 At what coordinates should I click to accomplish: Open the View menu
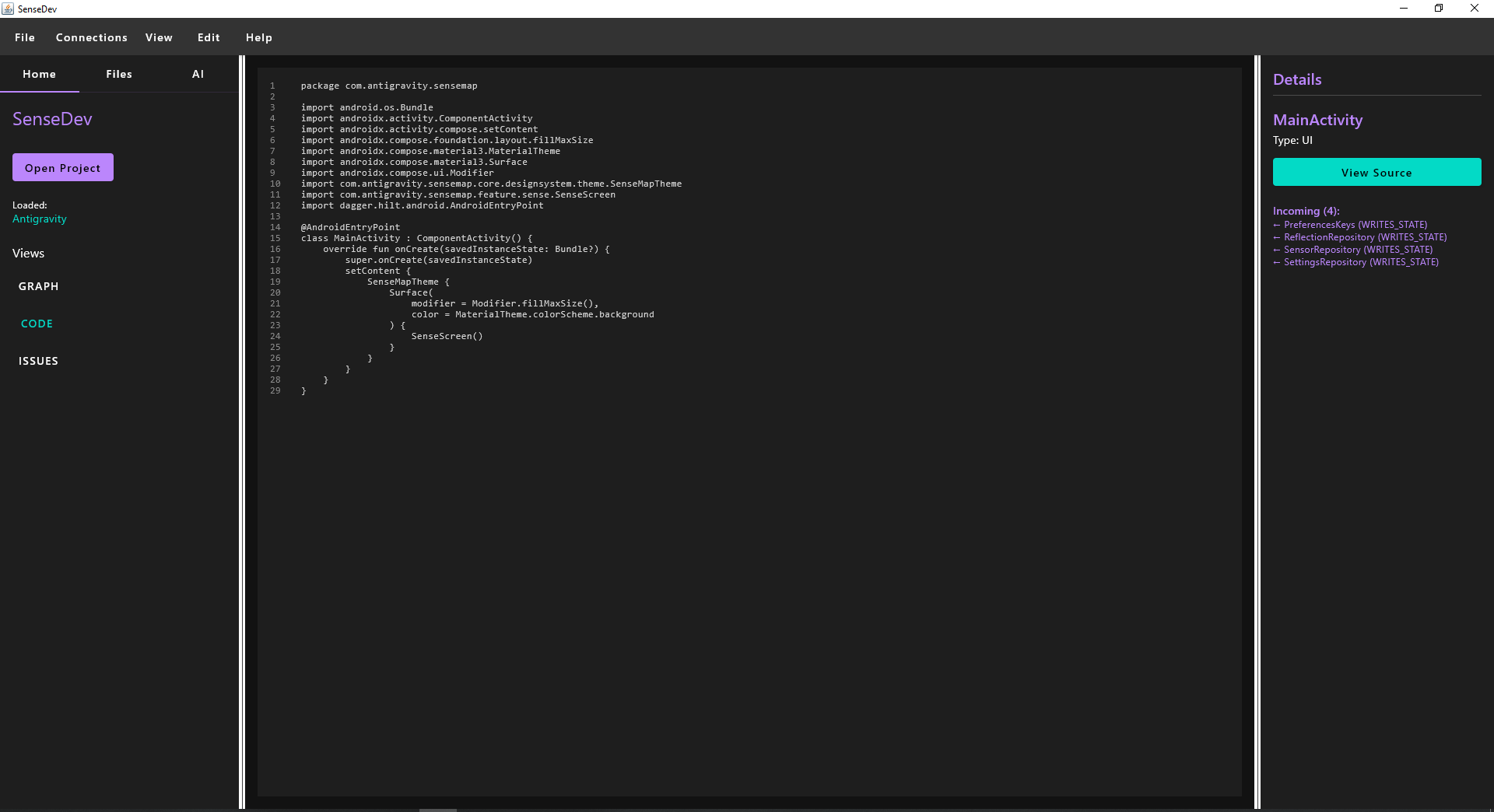click(x=158, y=37)
